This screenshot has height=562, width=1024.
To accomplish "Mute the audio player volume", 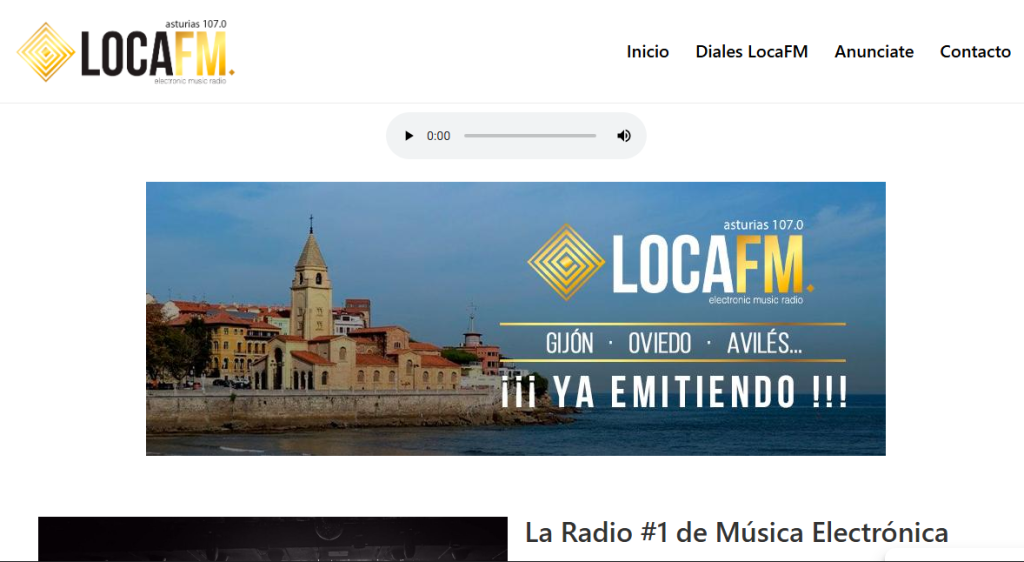I will tap(624, 136).
